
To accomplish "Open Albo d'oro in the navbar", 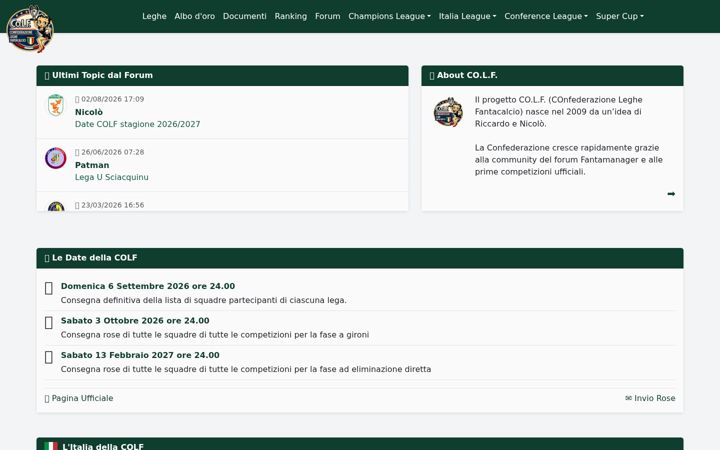I will click(x=195, y=16).
